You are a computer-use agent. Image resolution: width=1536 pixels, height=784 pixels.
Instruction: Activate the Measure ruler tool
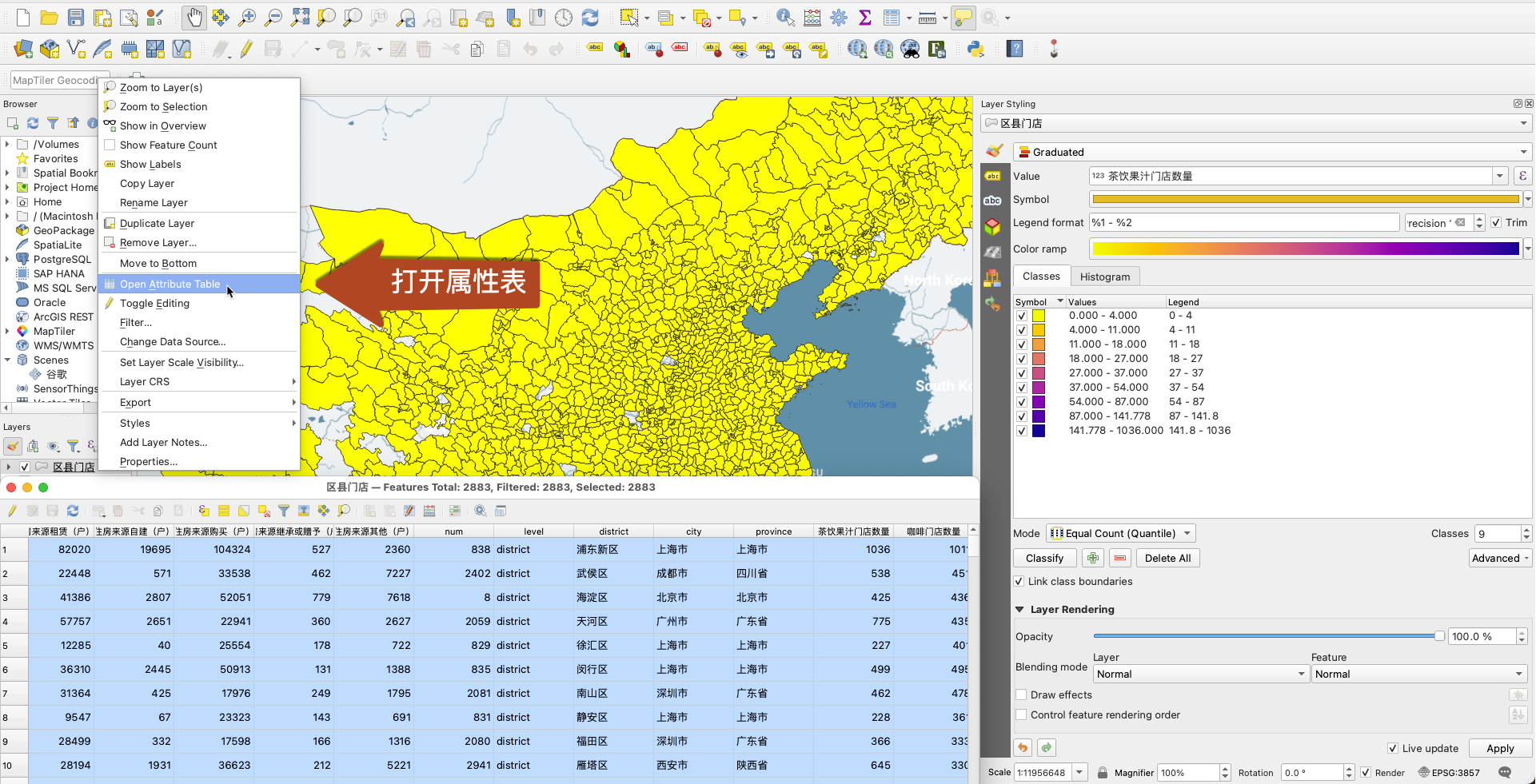[x=928, y=18]
